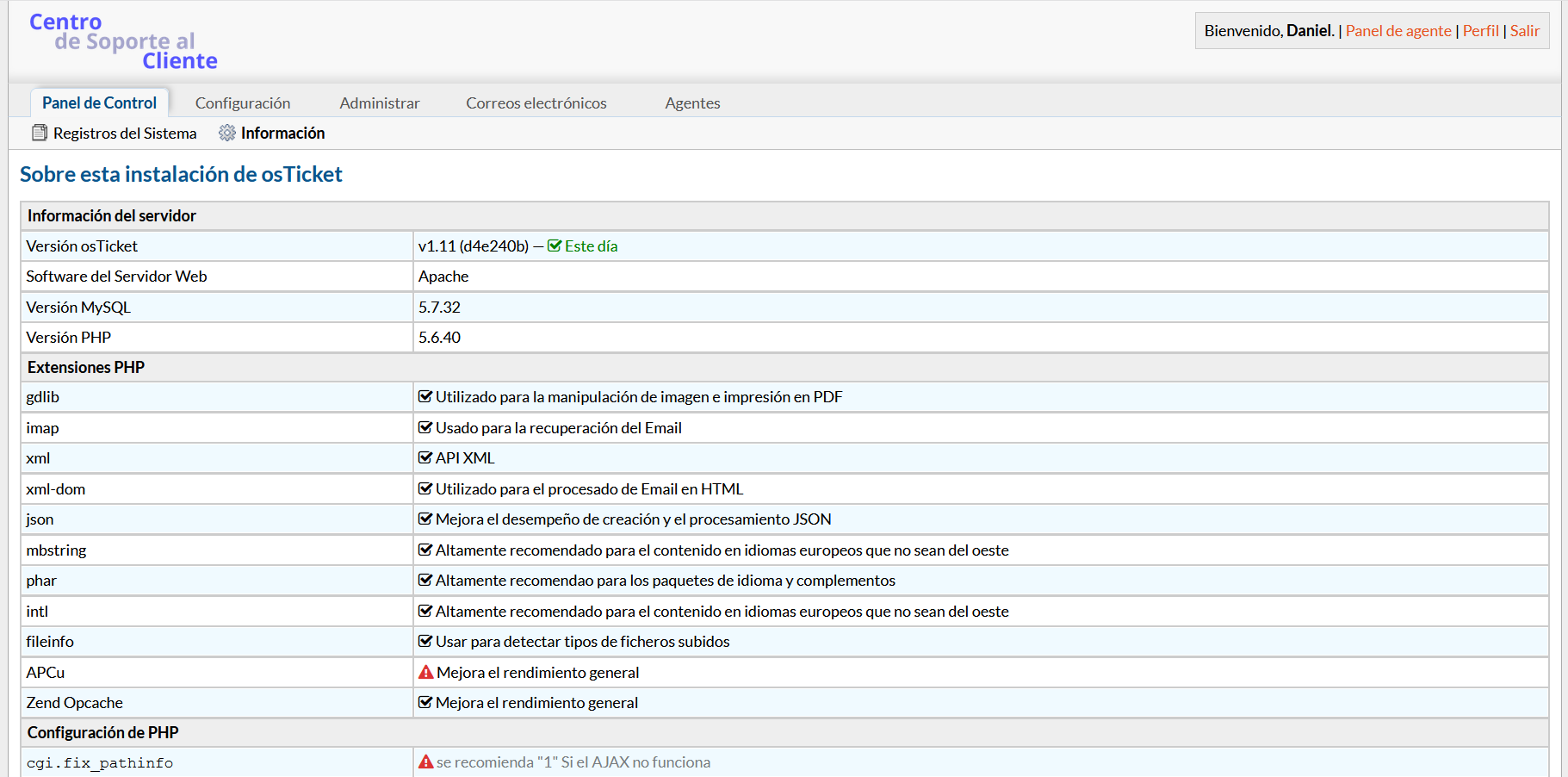Click the Este día version status link
Viewport: 1568px width, 777px height.
[591, 246]
